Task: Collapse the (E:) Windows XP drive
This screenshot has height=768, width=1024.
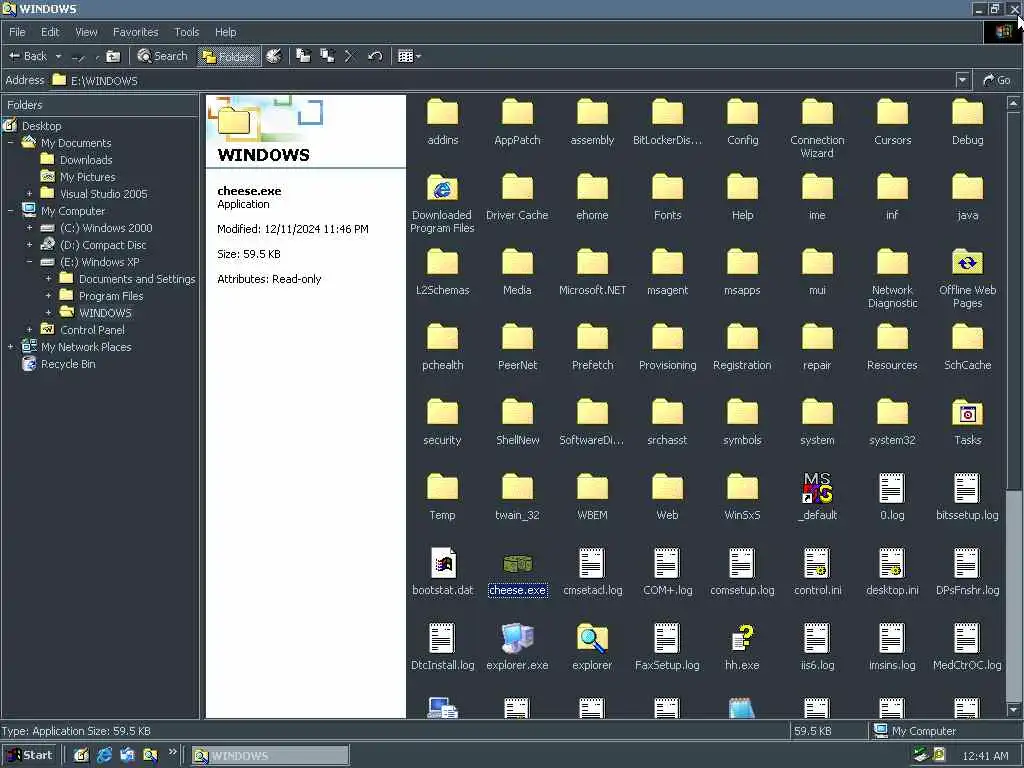Action: click(29, 262)
